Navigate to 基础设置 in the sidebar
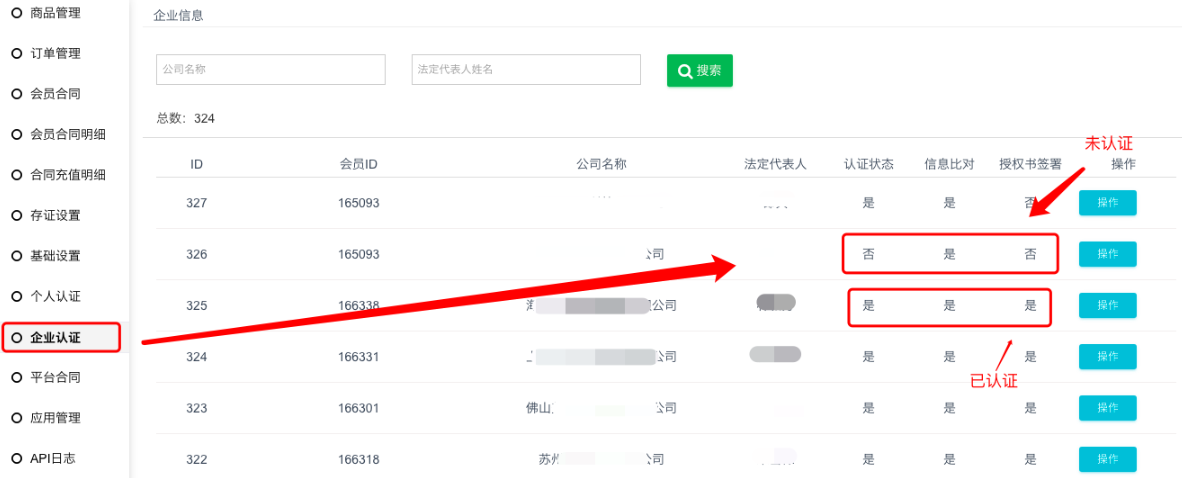 pos(55,256)
